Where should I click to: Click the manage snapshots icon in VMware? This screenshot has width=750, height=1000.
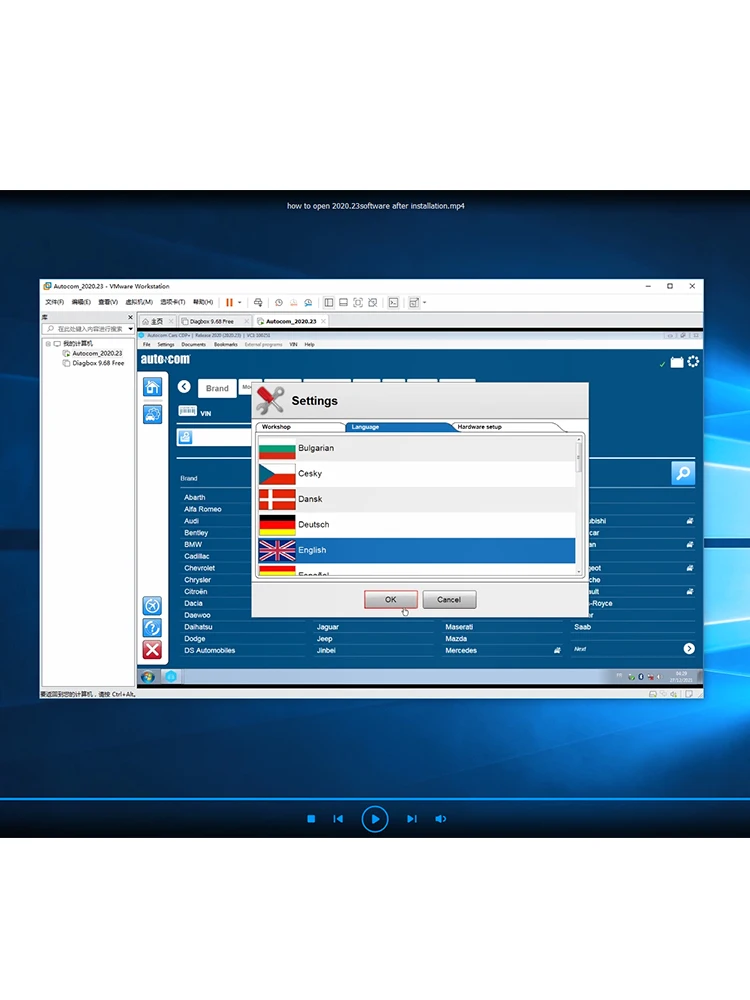tap(308, 302)
